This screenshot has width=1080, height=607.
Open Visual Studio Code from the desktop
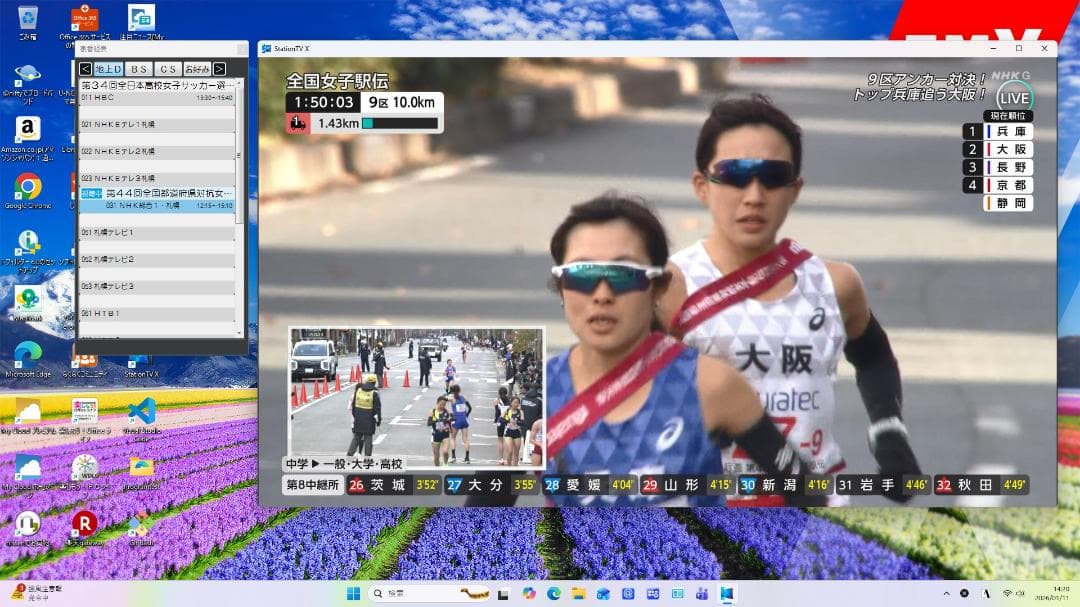[144, 408]
